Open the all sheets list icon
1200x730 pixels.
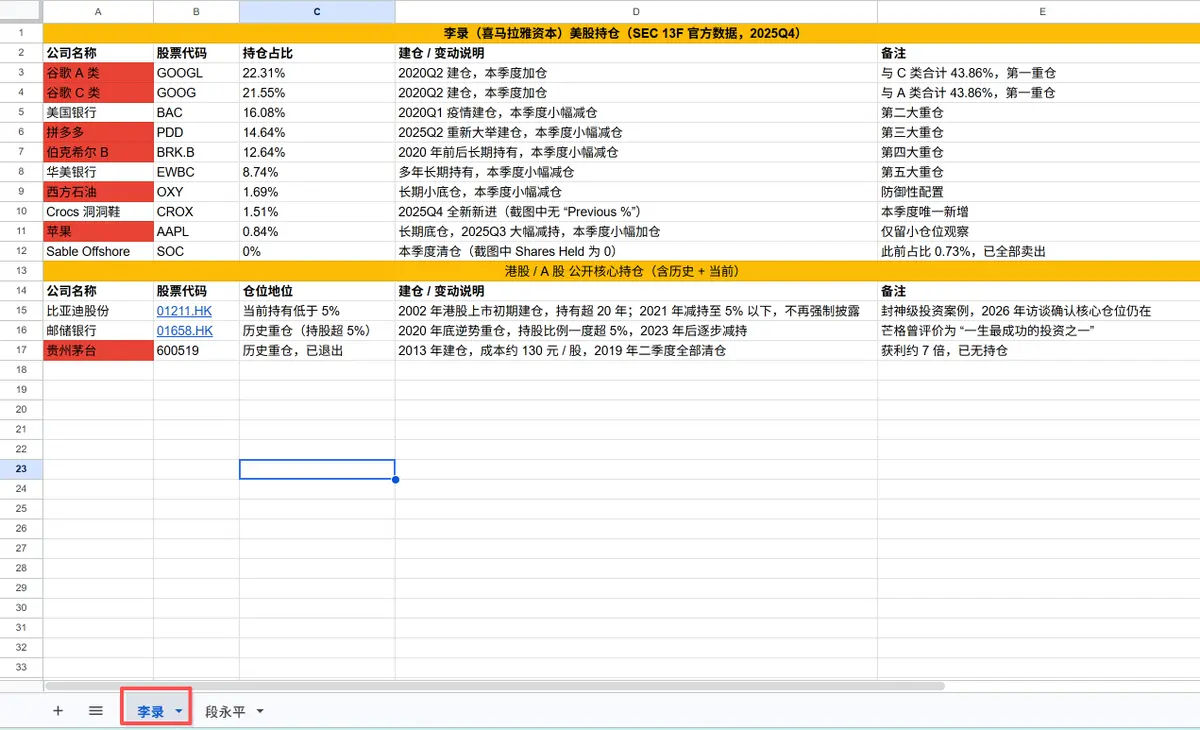[96, 711]
